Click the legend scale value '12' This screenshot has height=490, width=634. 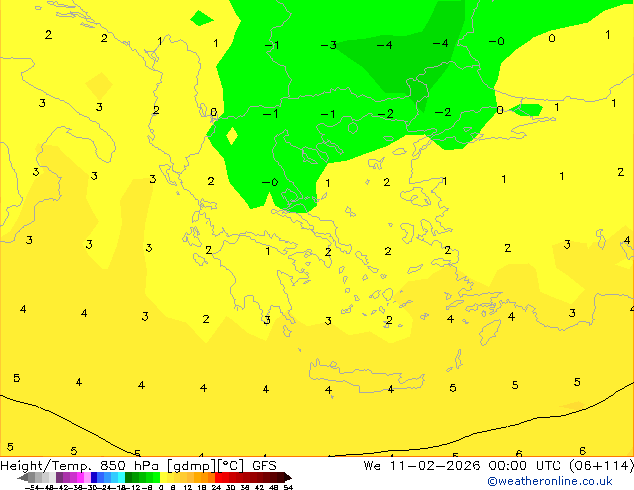[x=188, y=487]
